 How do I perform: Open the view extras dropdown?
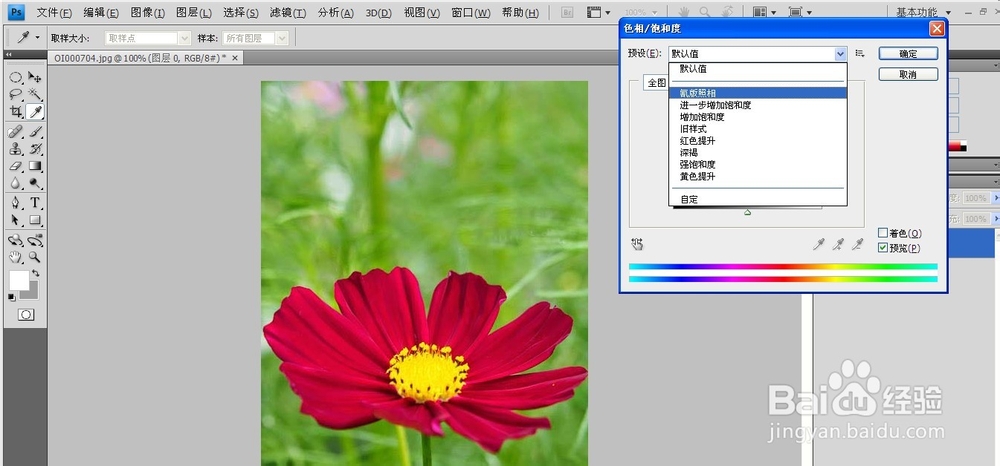tap(598, 12)
